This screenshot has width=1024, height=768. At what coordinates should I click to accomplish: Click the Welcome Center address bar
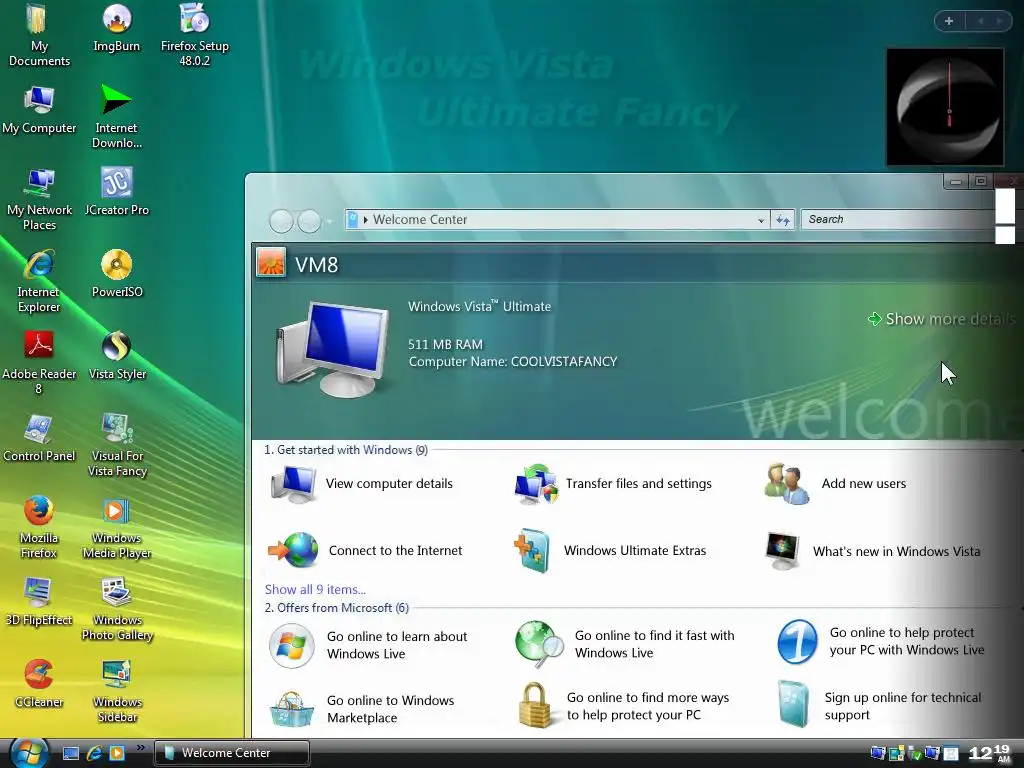click(x=556, y=219)
